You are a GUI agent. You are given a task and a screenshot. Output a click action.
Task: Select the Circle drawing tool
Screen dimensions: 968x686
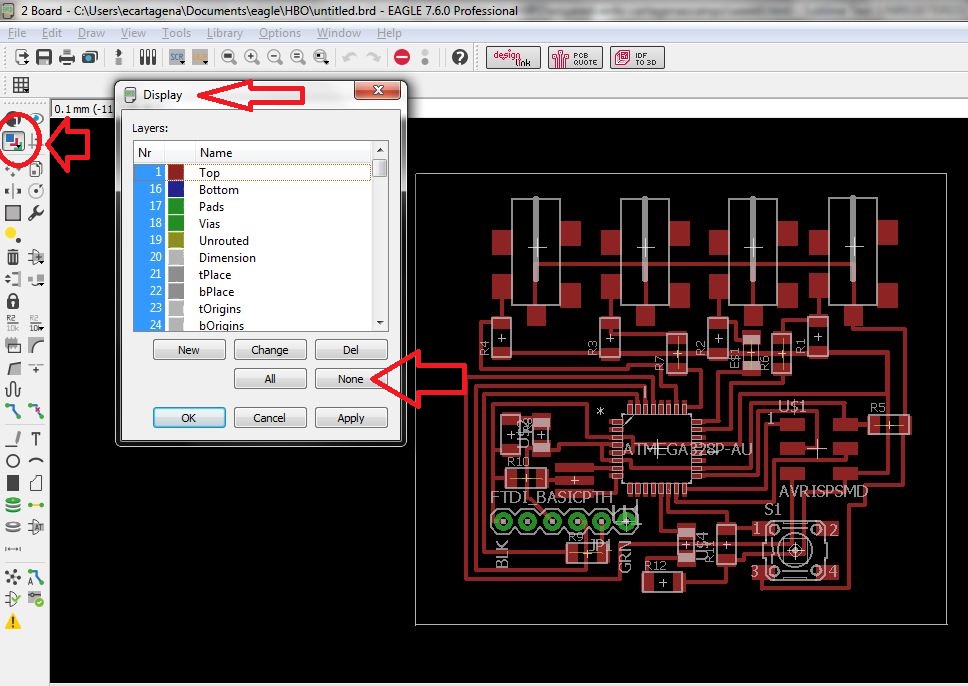click(x=13, y=461)
